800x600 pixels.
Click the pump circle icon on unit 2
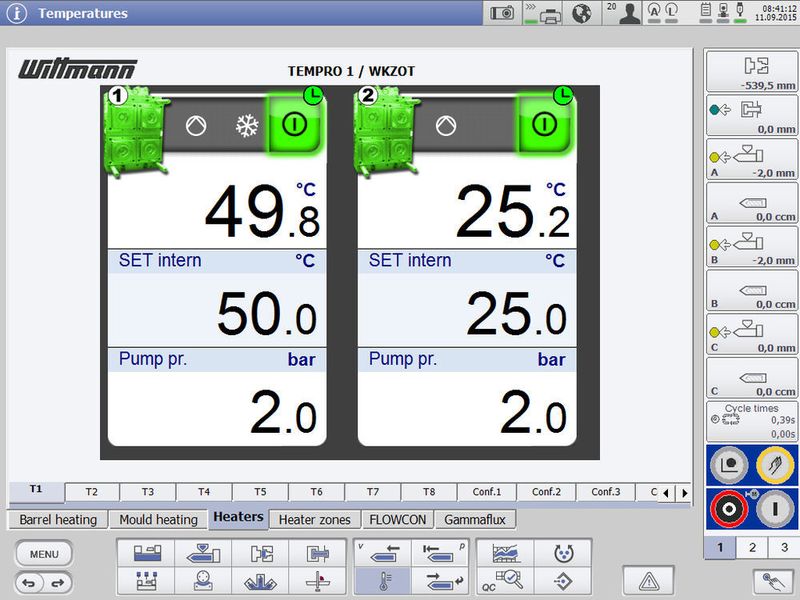click(x=446, y=126)
